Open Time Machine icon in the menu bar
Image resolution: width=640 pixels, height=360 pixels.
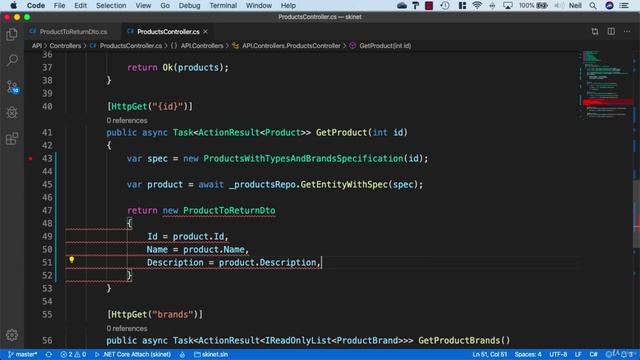445,5
